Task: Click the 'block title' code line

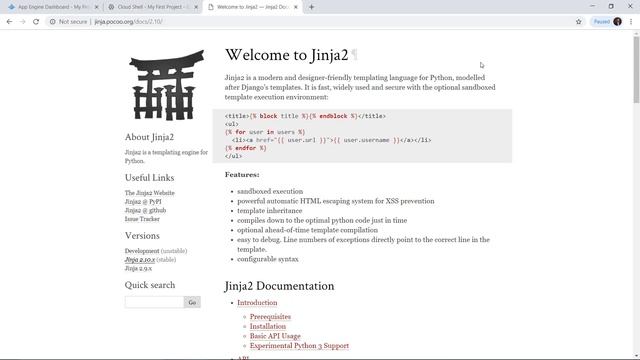Action: (x=305, y=116)
